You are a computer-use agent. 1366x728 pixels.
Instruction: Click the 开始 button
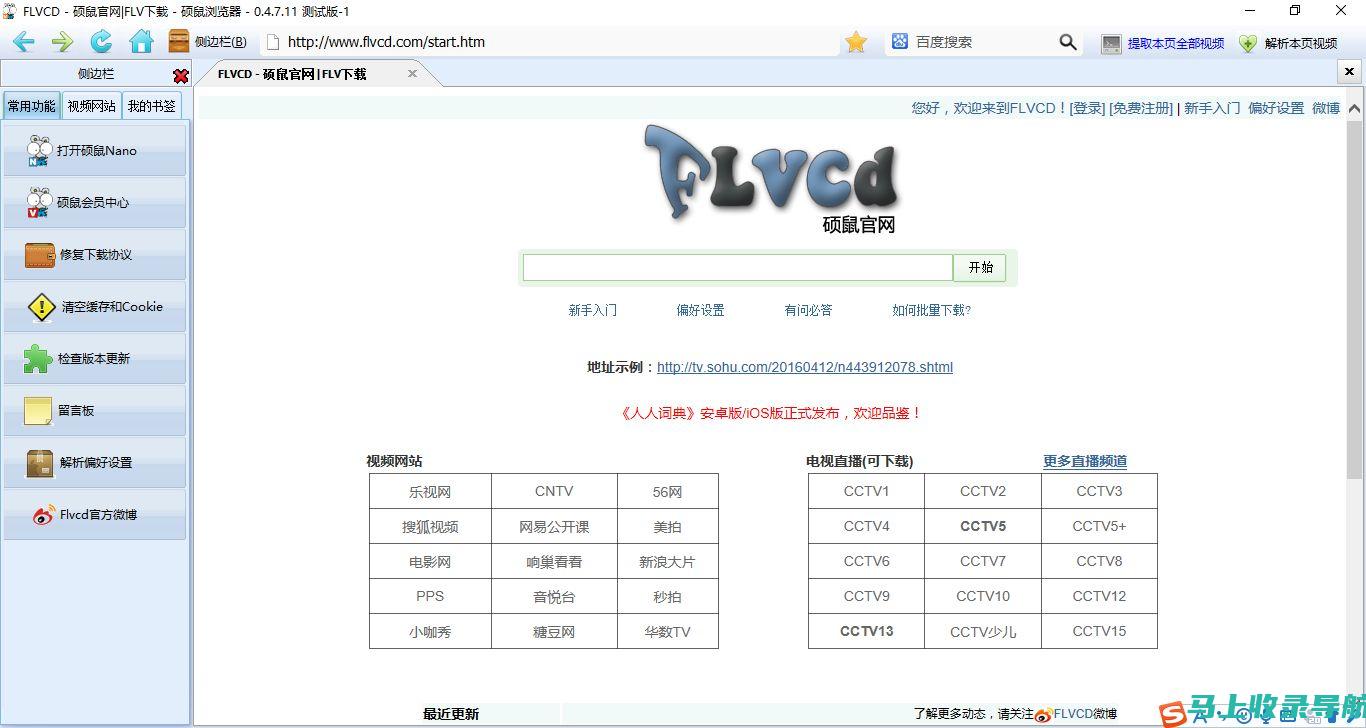pos(980,267)
